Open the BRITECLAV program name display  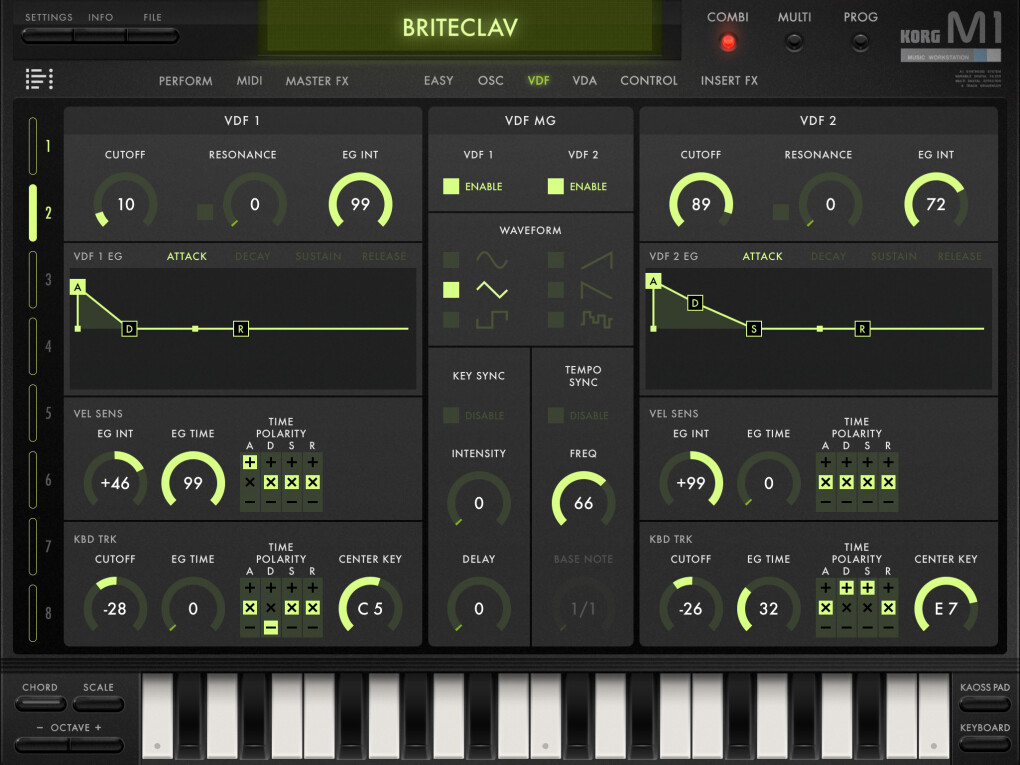[x=460, y=27]
